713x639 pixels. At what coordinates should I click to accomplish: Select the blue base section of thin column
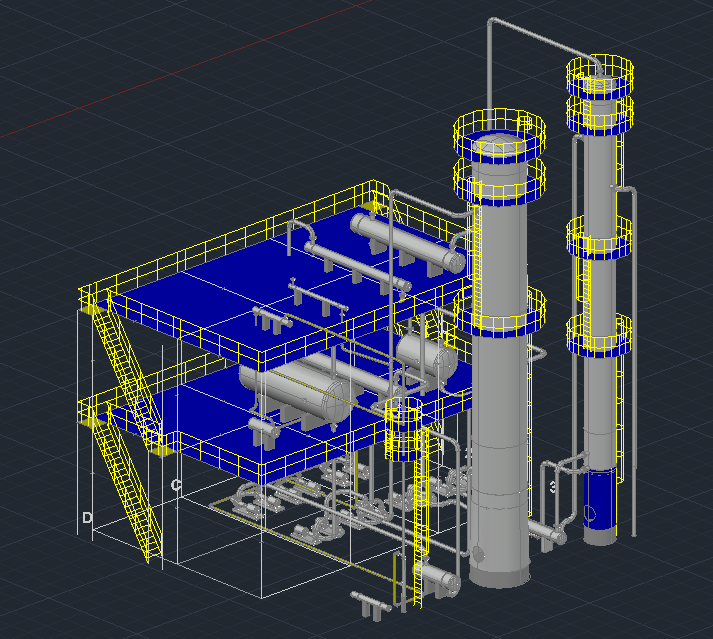(600, 499)
